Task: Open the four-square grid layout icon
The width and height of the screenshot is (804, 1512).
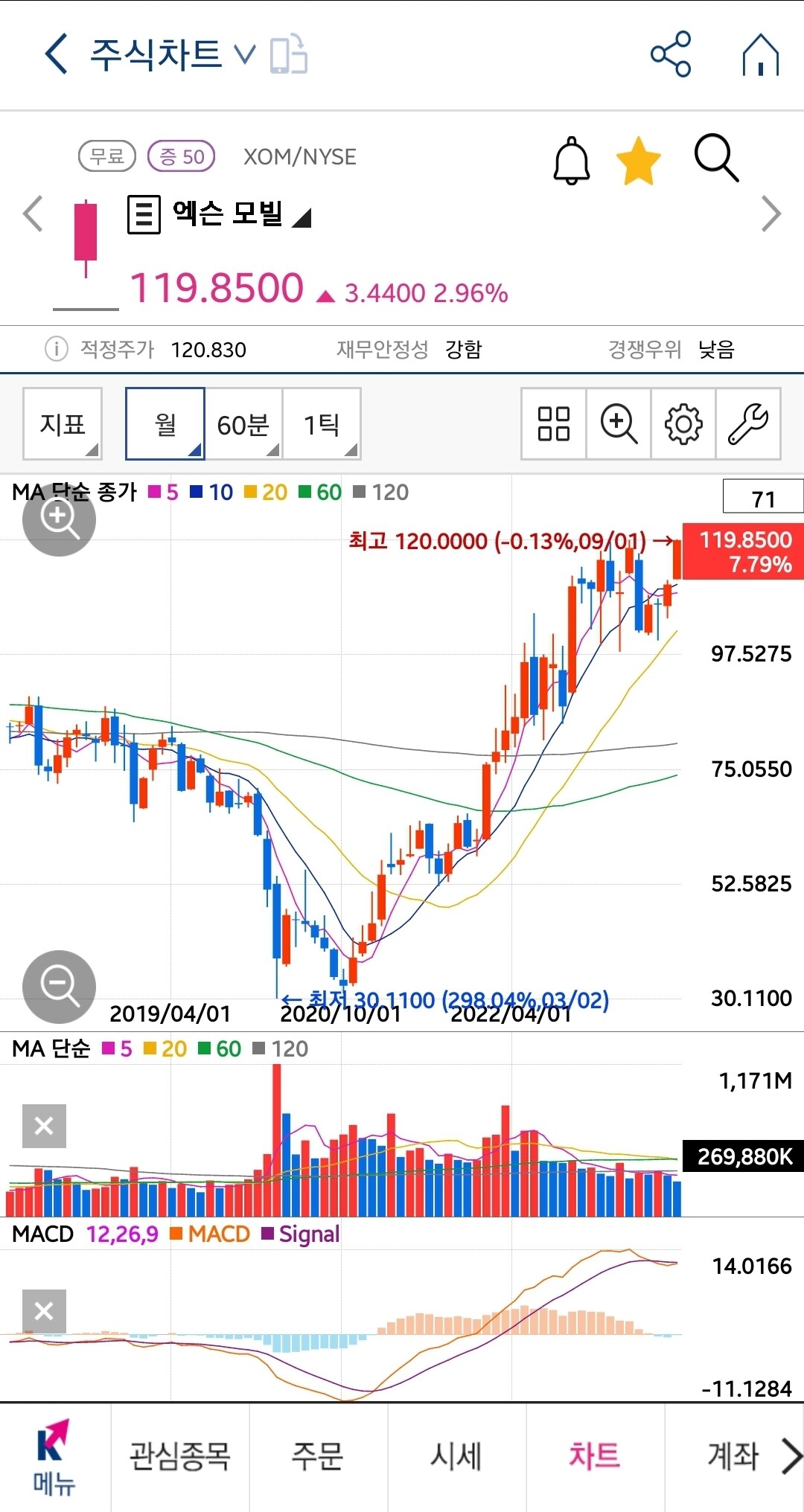Action: [x=553, y=424]
